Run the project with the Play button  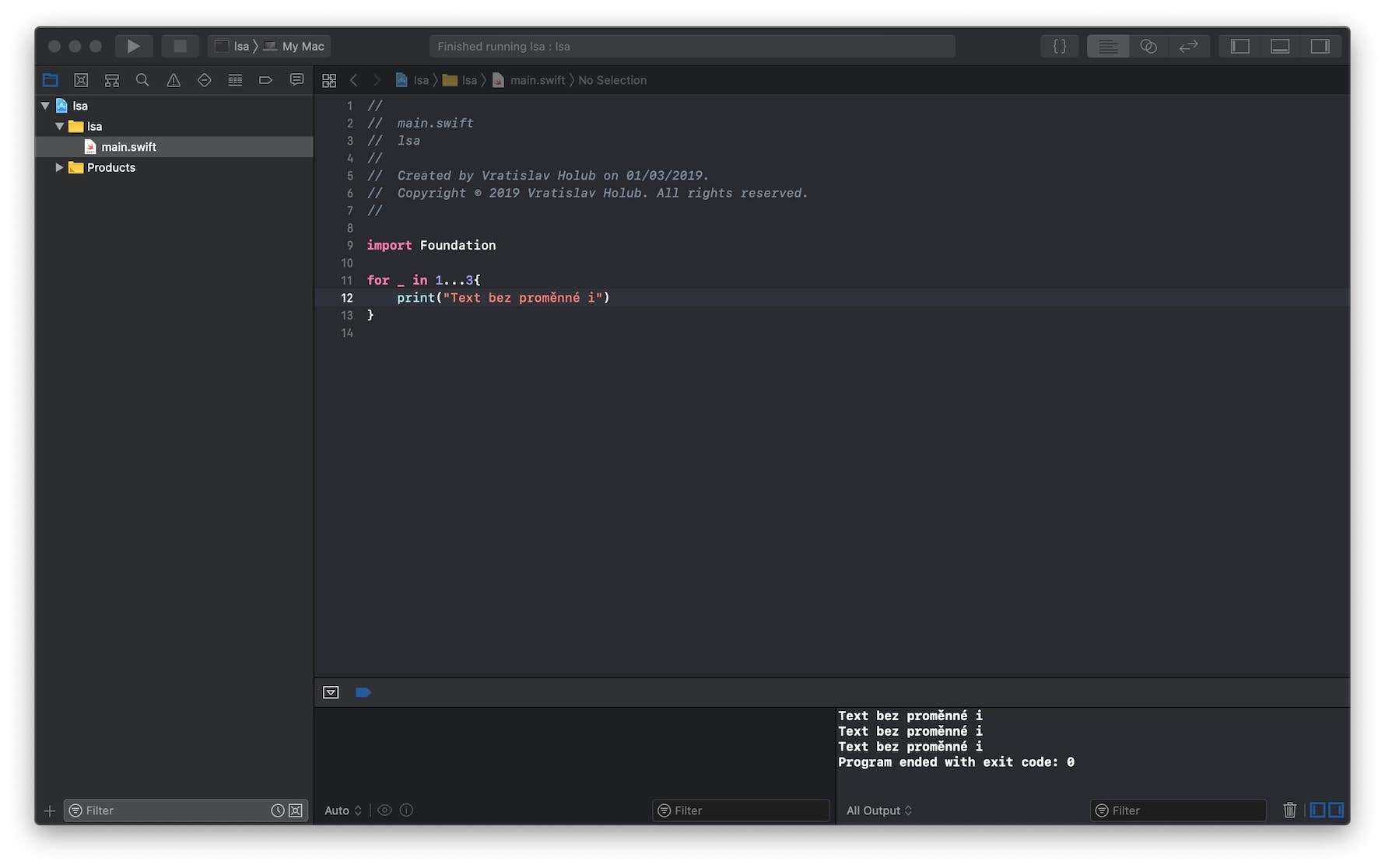[x=133, y=47]
